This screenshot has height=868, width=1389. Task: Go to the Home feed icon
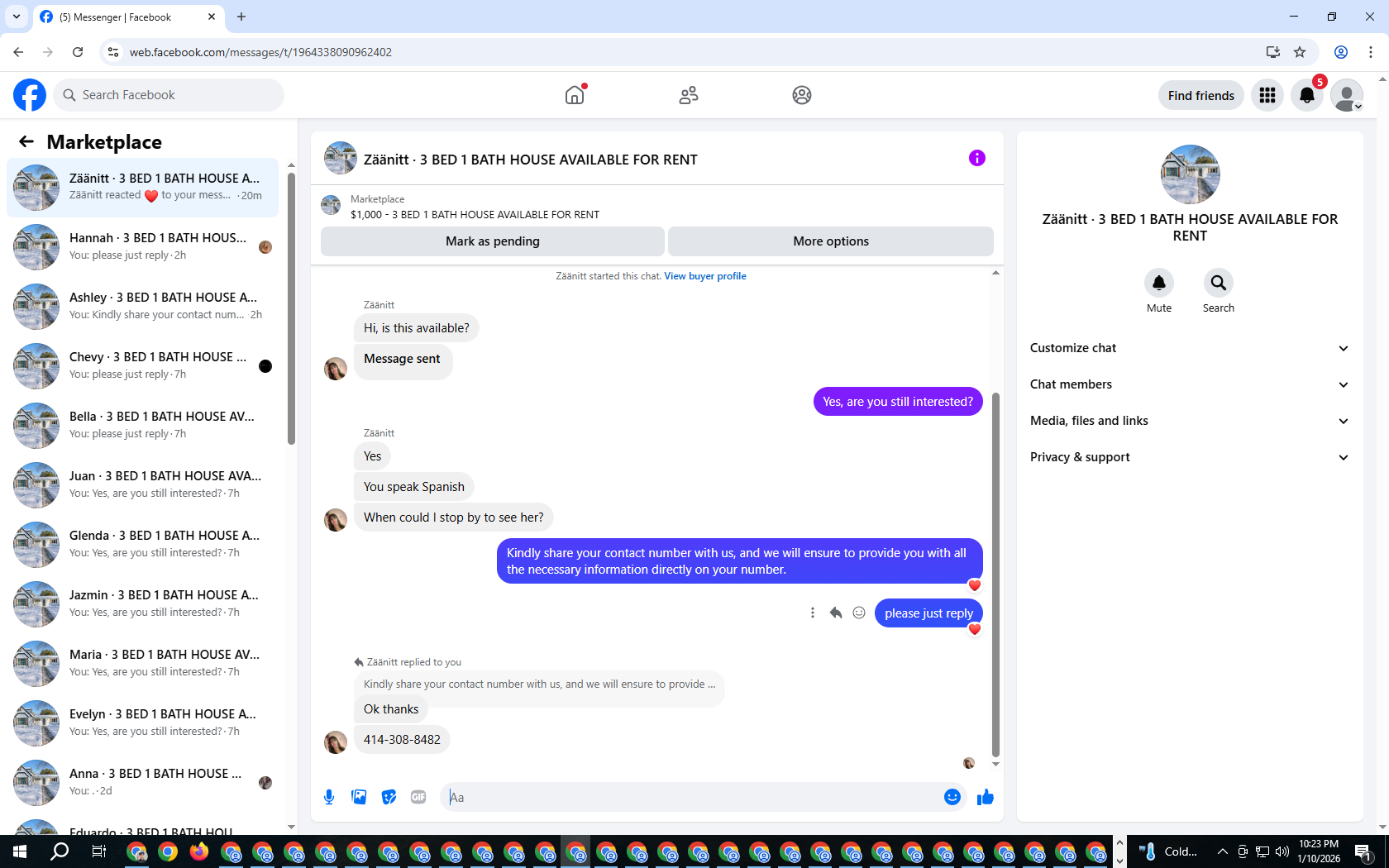coord(575,95)
